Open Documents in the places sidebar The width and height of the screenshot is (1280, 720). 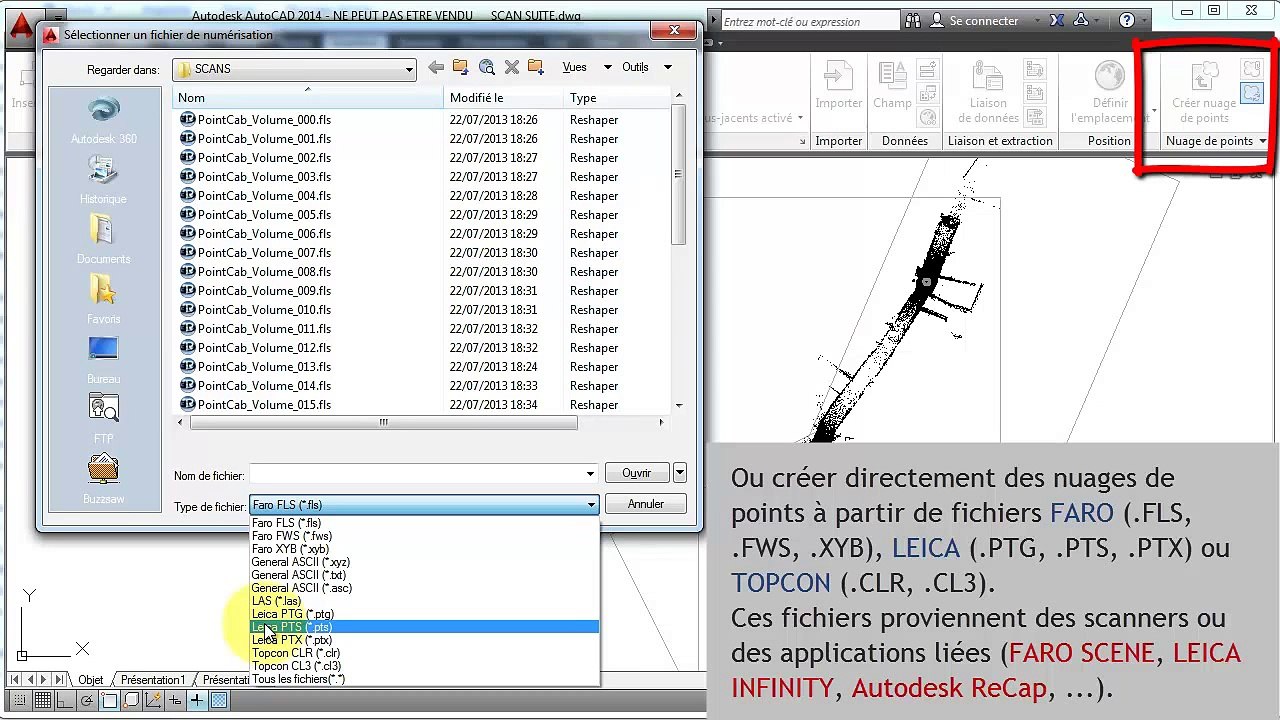(x=104, y=240)
